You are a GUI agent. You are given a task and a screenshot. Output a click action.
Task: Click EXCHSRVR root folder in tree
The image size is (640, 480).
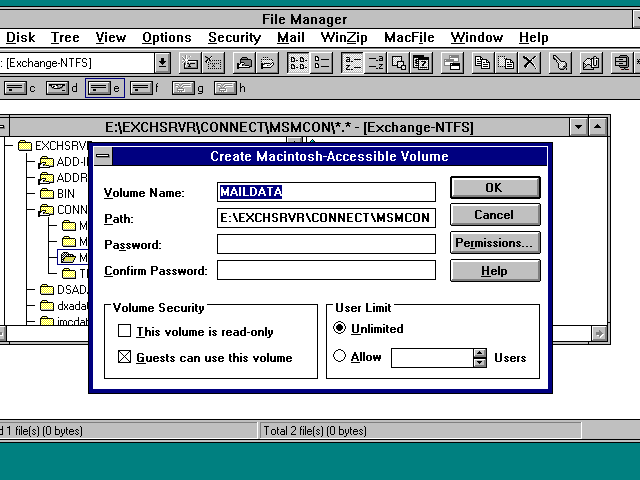[x=53, y=146]
